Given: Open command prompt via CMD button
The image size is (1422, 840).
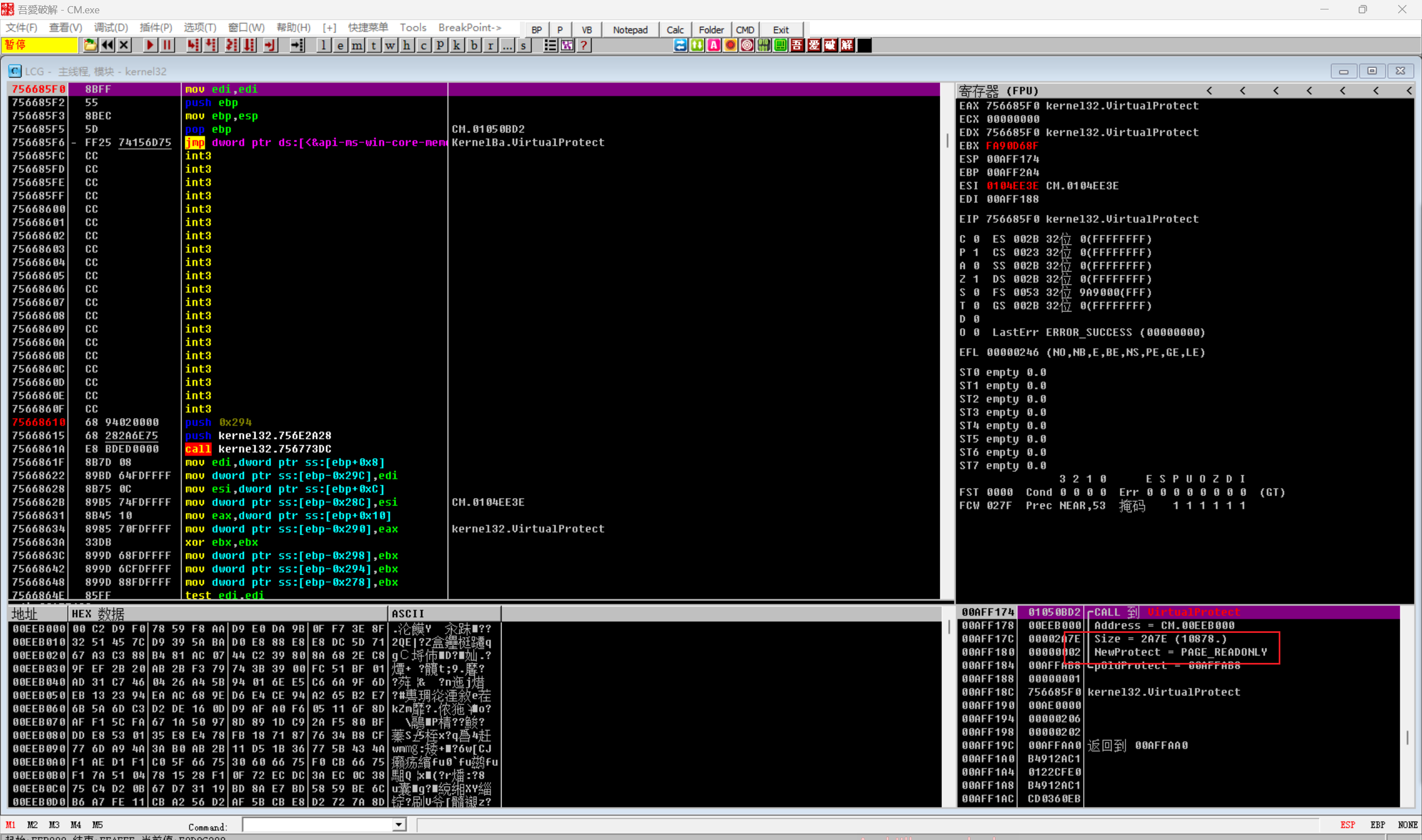Looking at the screenshot, I should click(x=745, y=29).
